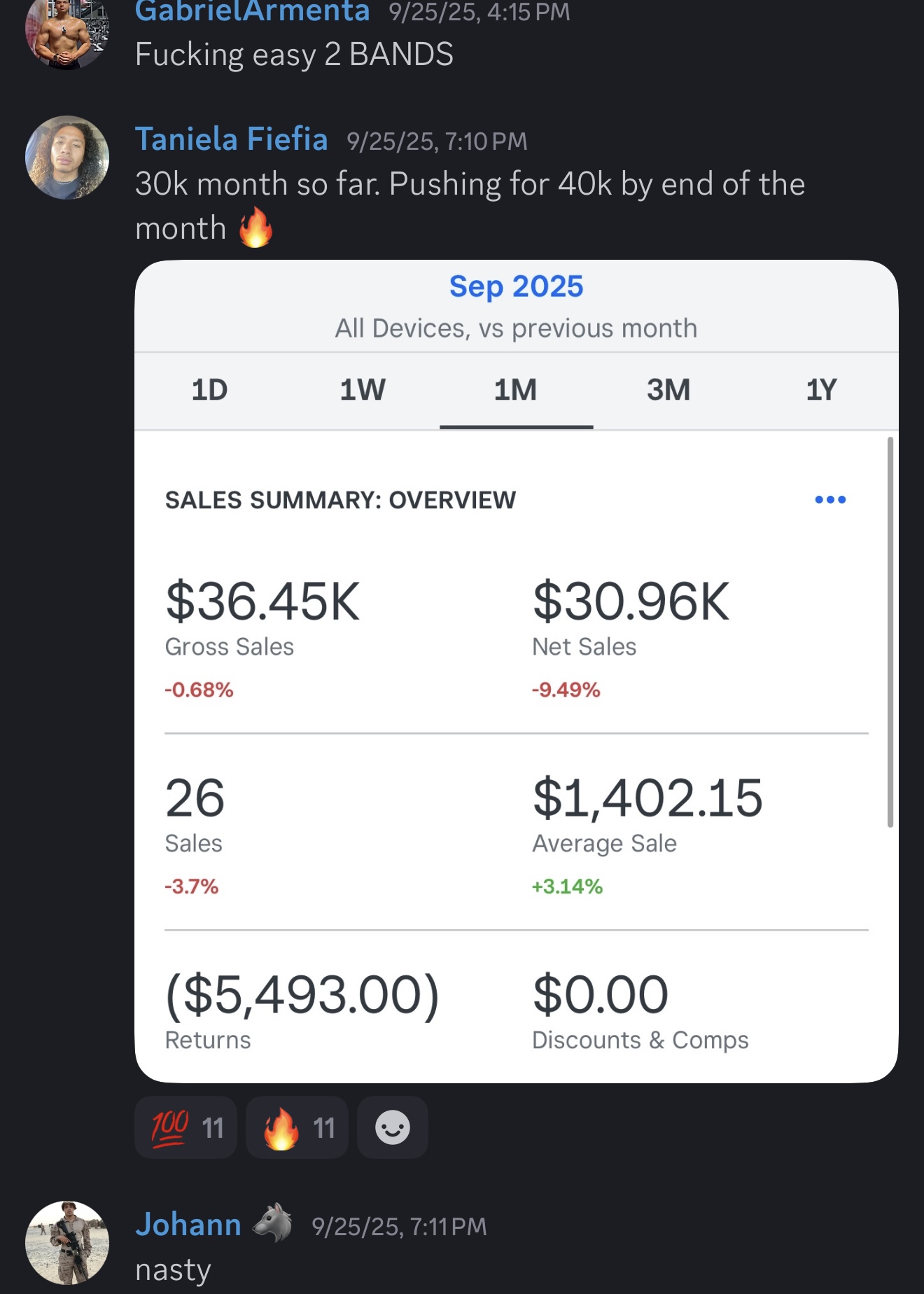
Task: Click the 100 emoji reaction
Action: pyautogui.click(x=185, y=1127)
